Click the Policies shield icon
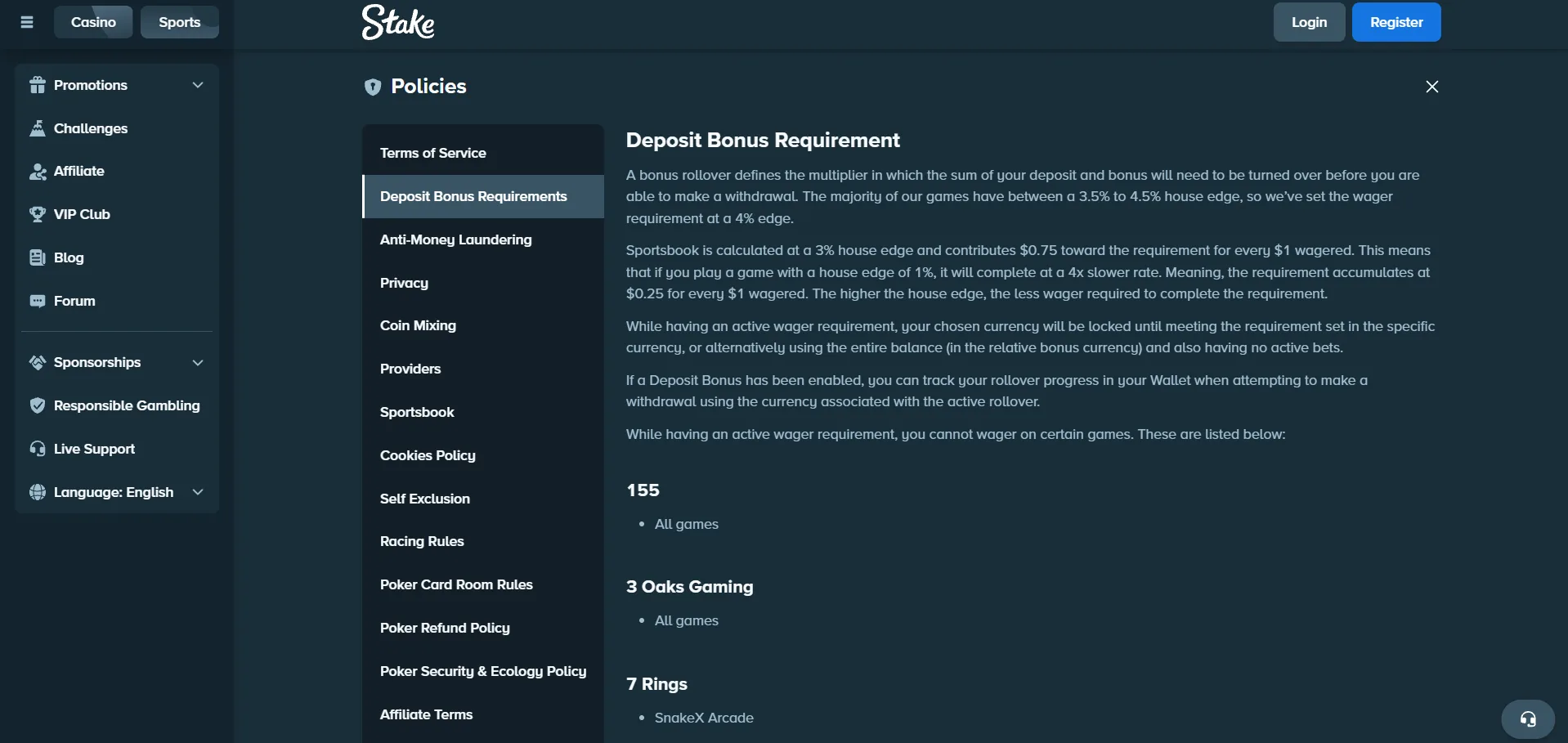 373,87
